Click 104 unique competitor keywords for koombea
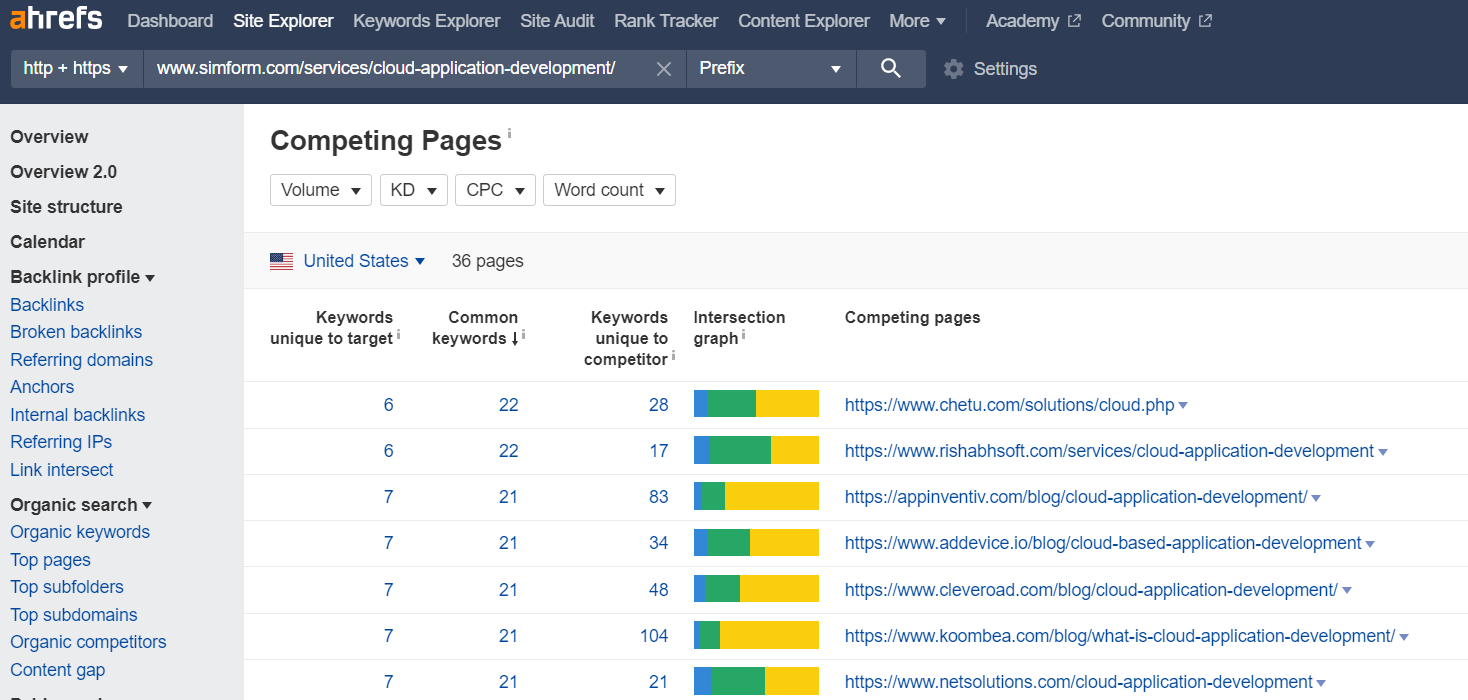The width and height of the screenshot is (1468, 700). pyautogui.click(x=654, y=636)
